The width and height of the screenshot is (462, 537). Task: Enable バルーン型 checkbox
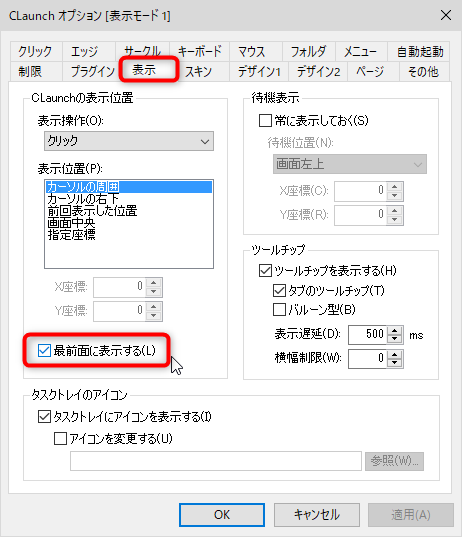279,310
